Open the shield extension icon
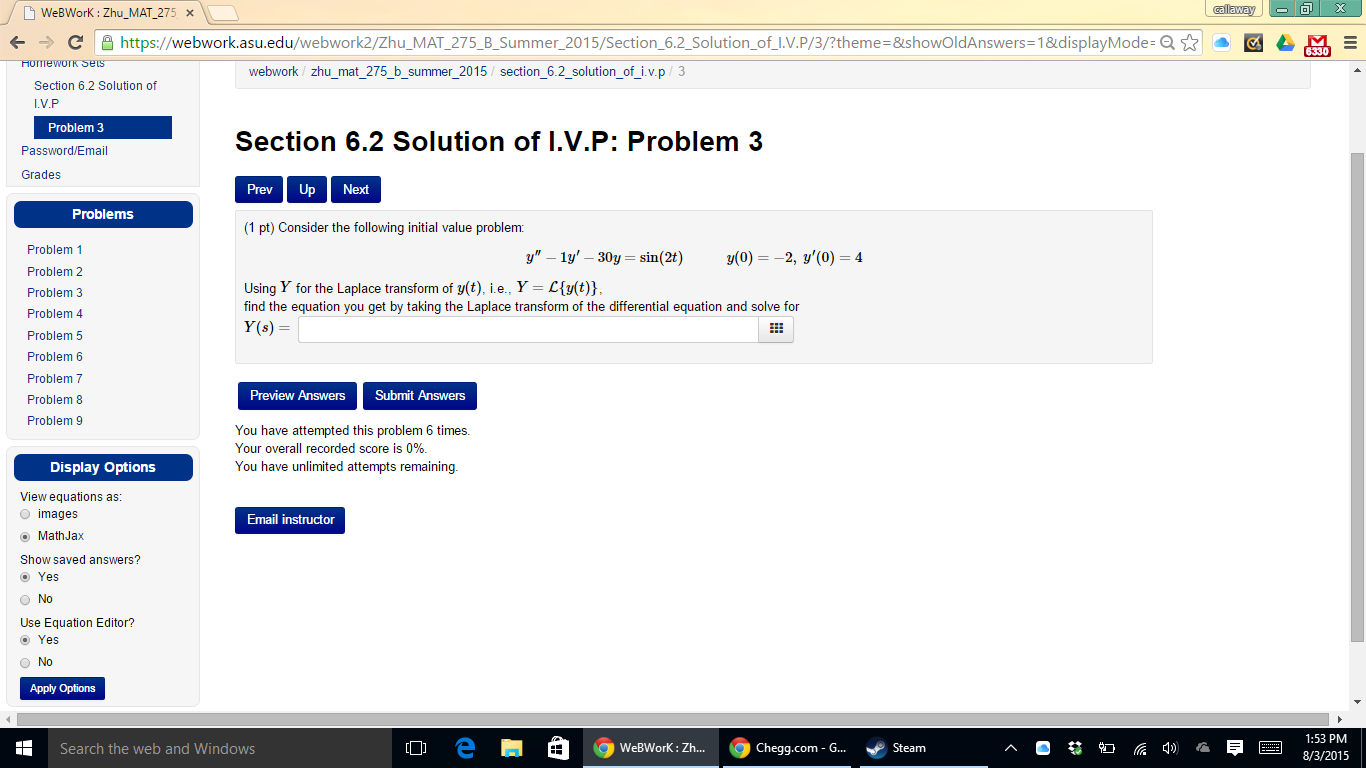 [1252, 43]
